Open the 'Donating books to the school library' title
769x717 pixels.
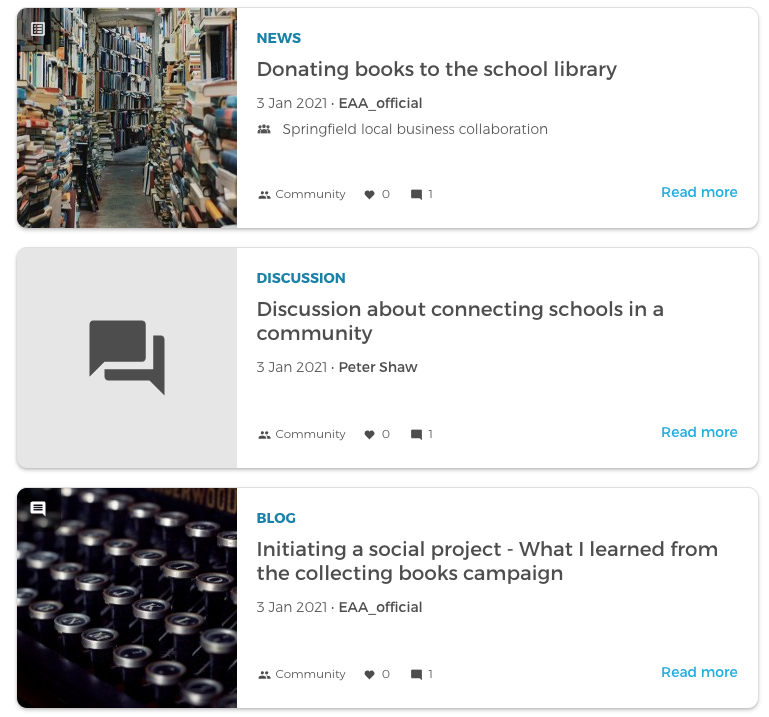click(x=436, y=69)
